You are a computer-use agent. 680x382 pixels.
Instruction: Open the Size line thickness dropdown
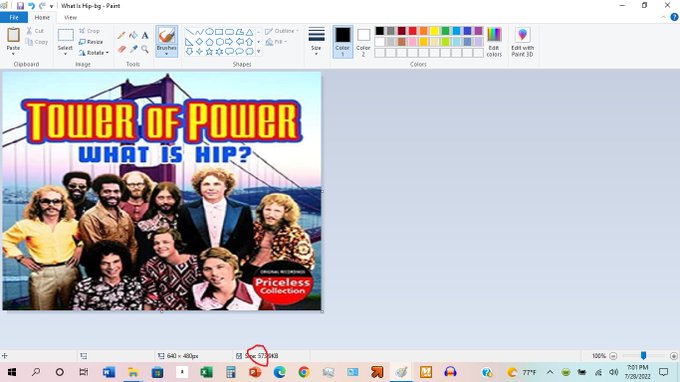coord(316,42)
